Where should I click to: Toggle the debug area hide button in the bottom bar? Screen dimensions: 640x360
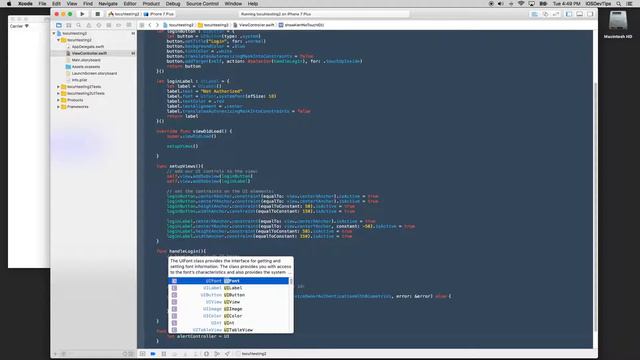click(x=142, y=354)
